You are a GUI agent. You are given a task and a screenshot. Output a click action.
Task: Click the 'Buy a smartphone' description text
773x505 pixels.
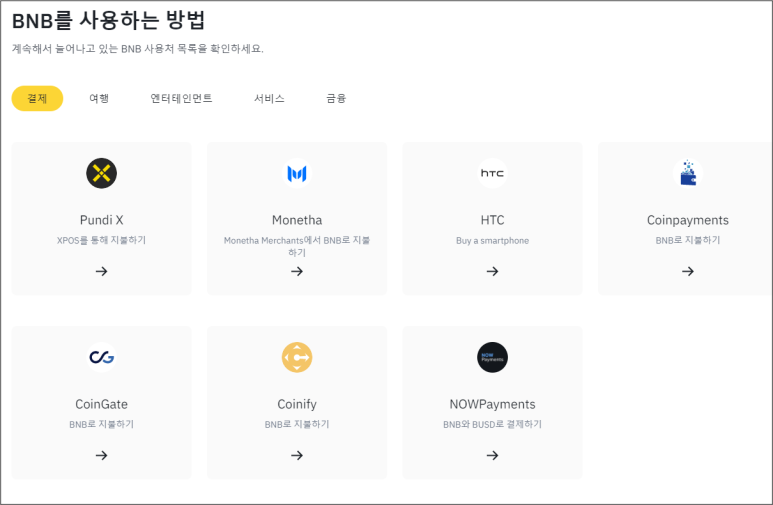click(x=492, y=240)
